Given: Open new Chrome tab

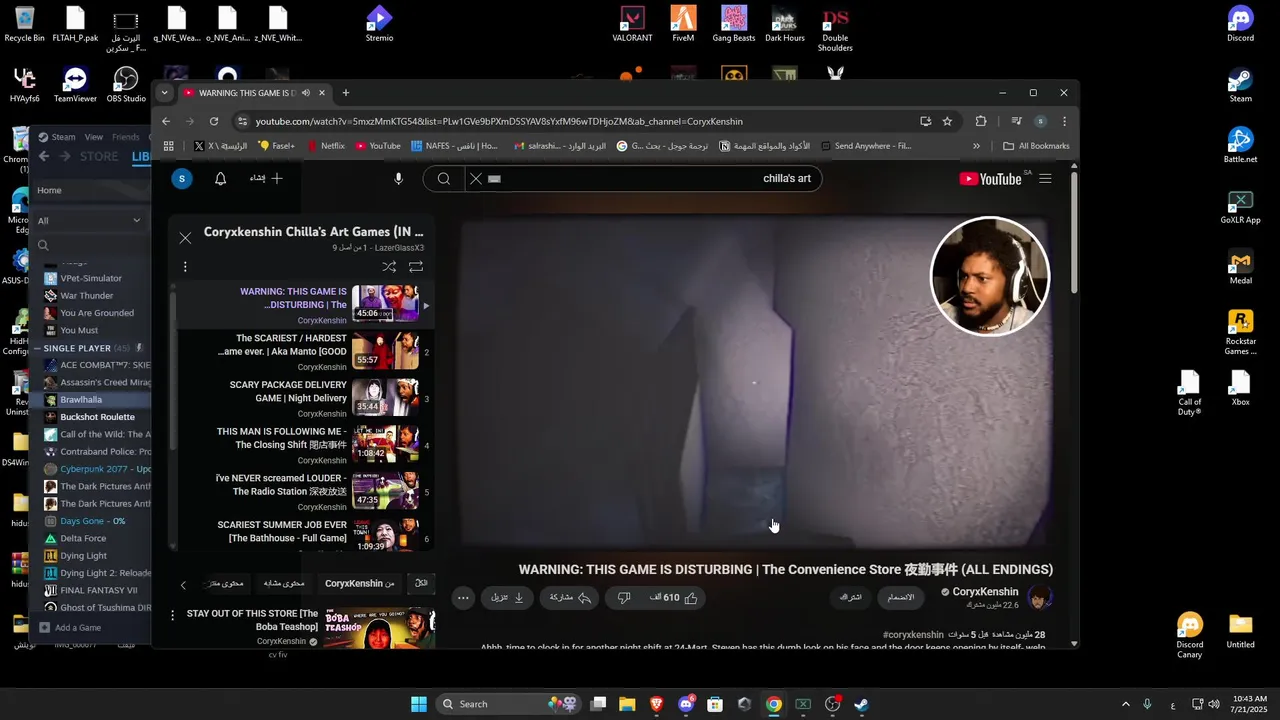Looking at the screenshot, I should (346, 93).
